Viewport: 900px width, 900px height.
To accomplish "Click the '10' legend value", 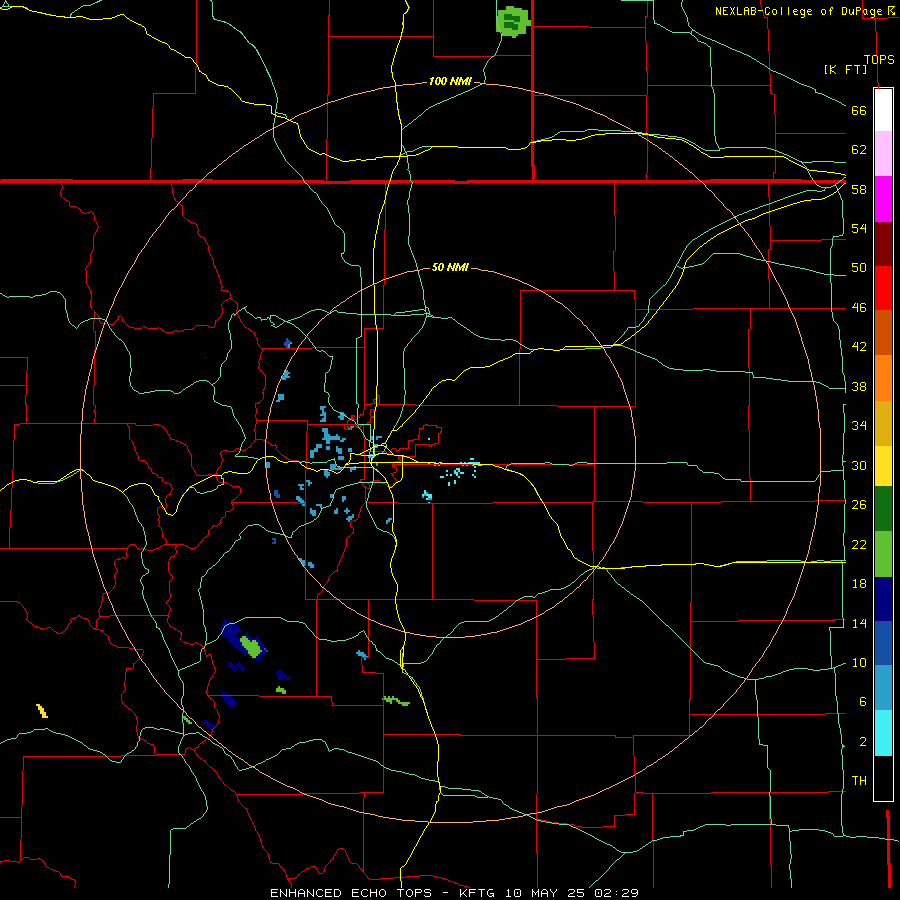I will pos(859,662).
